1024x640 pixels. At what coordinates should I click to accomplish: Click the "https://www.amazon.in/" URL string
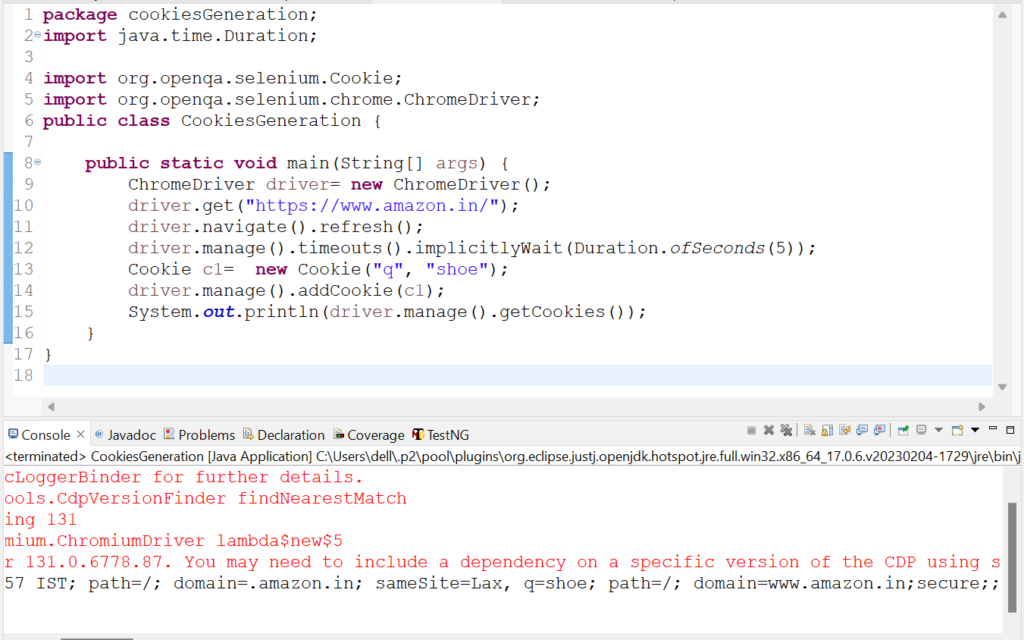pyautogui.click(x=372, y=206)
